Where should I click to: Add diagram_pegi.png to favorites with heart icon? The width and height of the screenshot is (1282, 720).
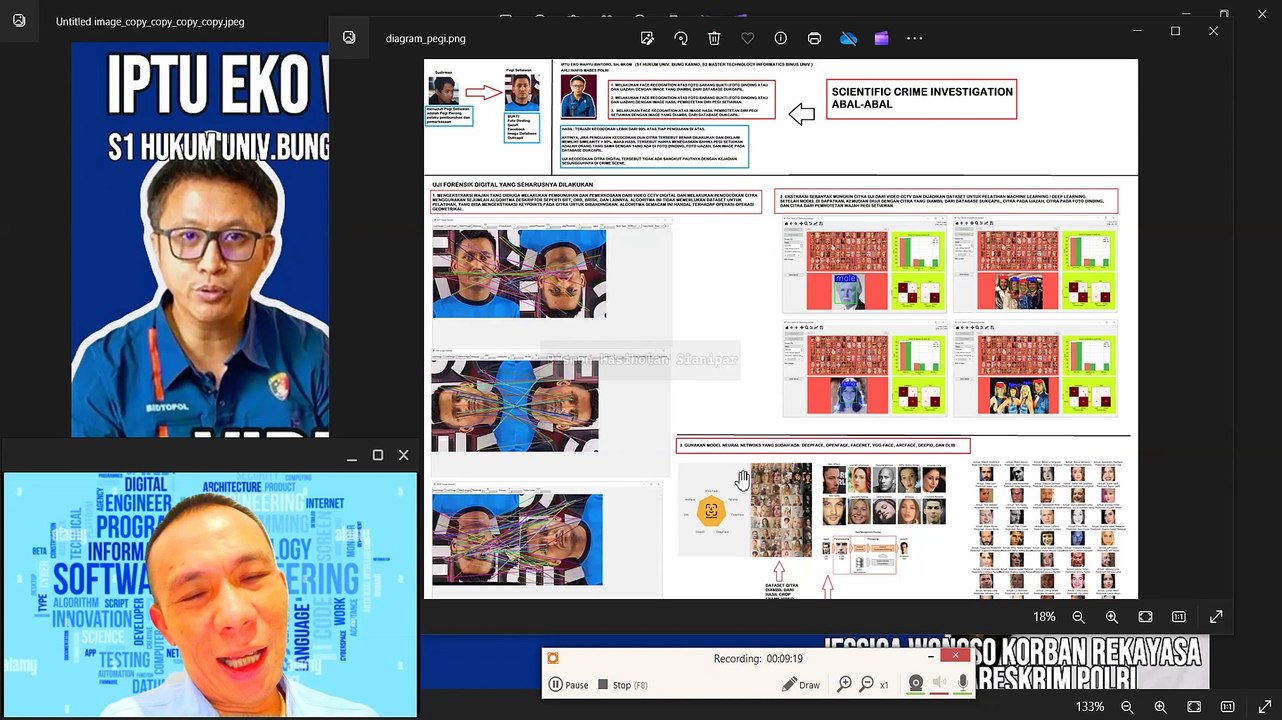(747, 38)
